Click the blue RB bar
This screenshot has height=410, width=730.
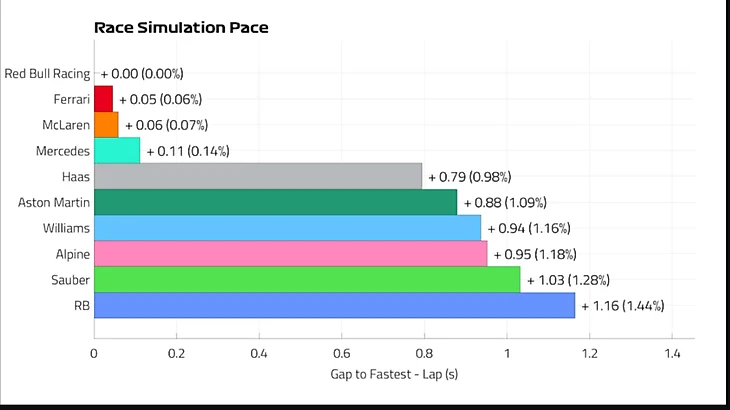pos(334,305)
